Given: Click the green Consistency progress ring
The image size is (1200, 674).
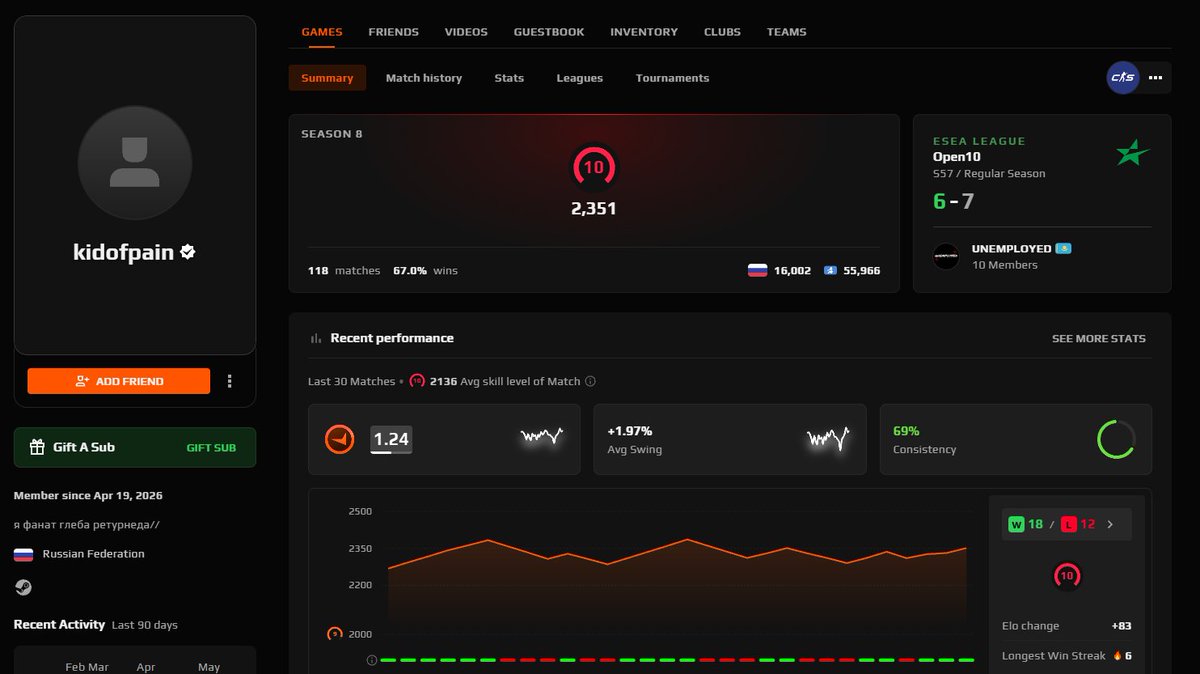Looking at the screenshot, I should point(1116,439).
